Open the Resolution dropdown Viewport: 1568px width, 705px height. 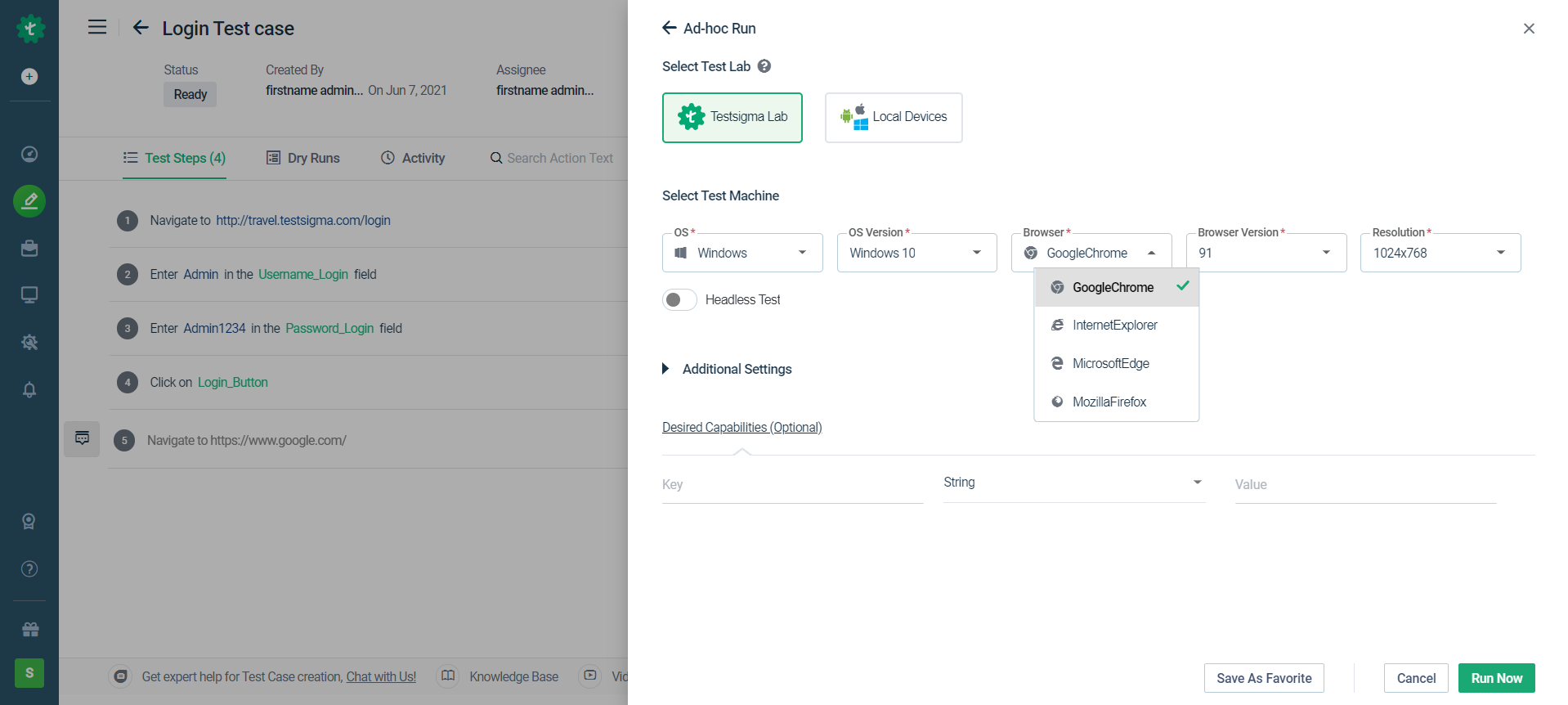point(1440,253)
